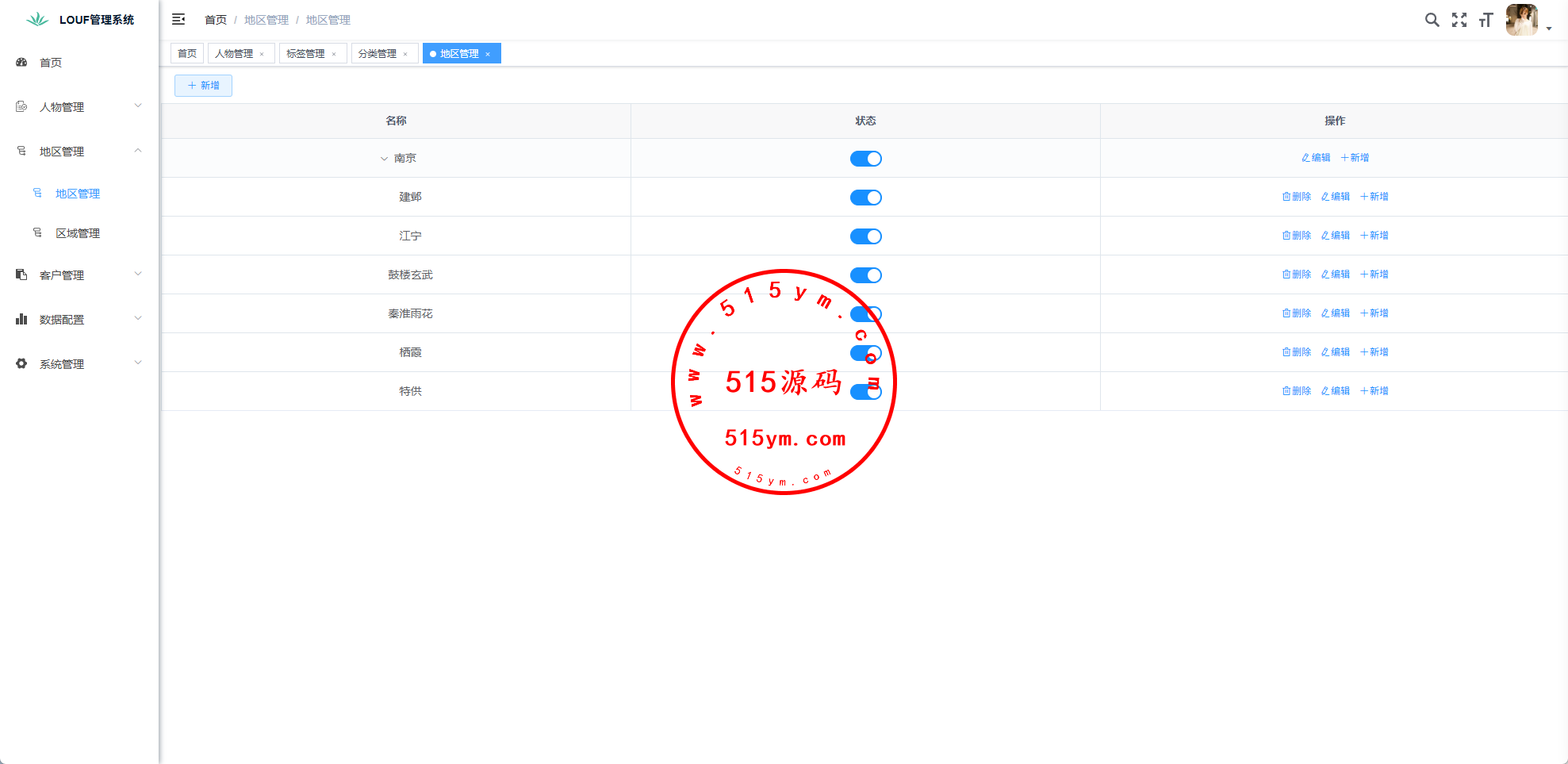Collapse the sidebar with hamburger icon
Screen dimensions: 1568x764
click(178, 19)
